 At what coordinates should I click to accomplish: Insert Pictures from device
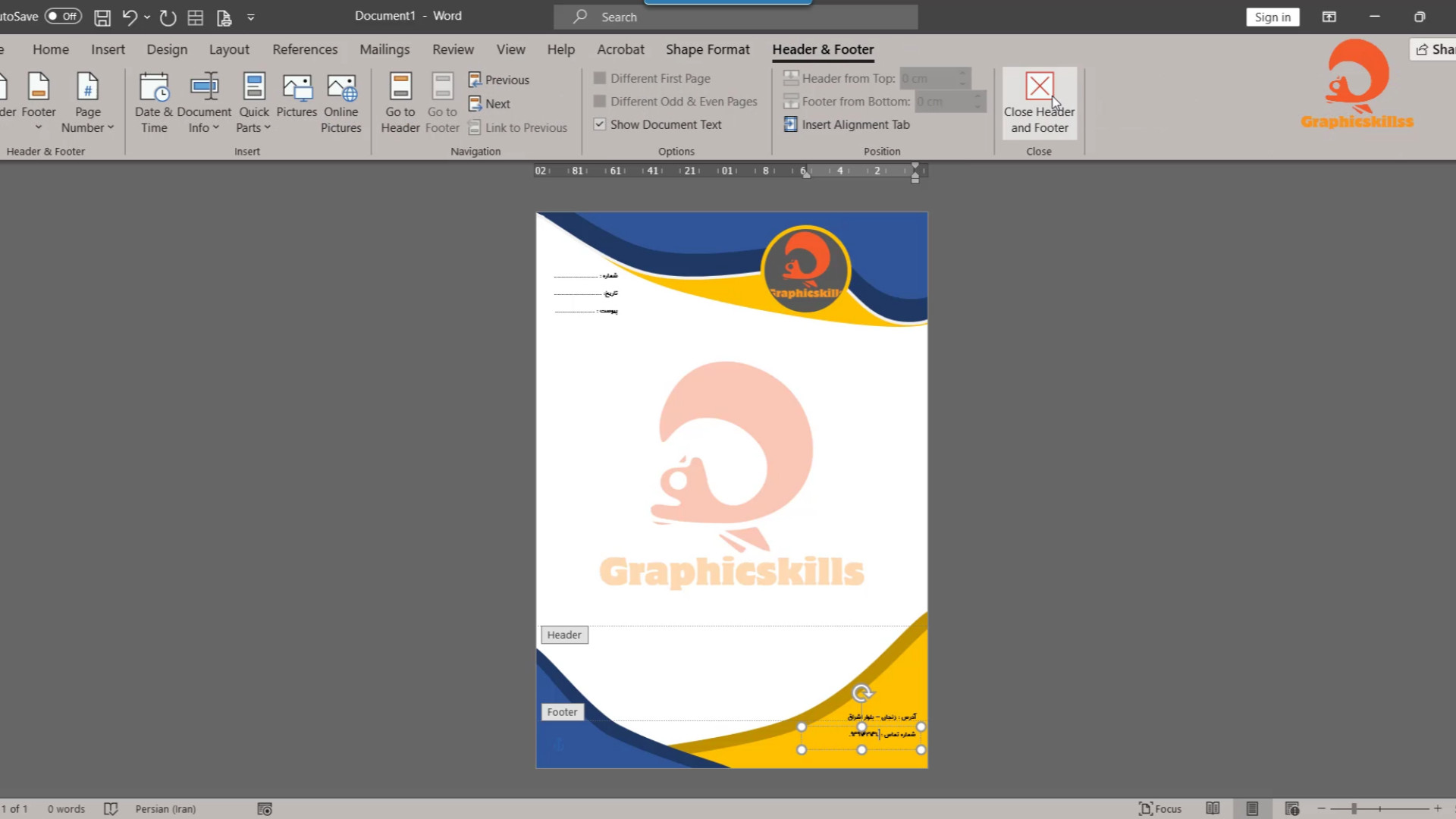click(297, 96)
